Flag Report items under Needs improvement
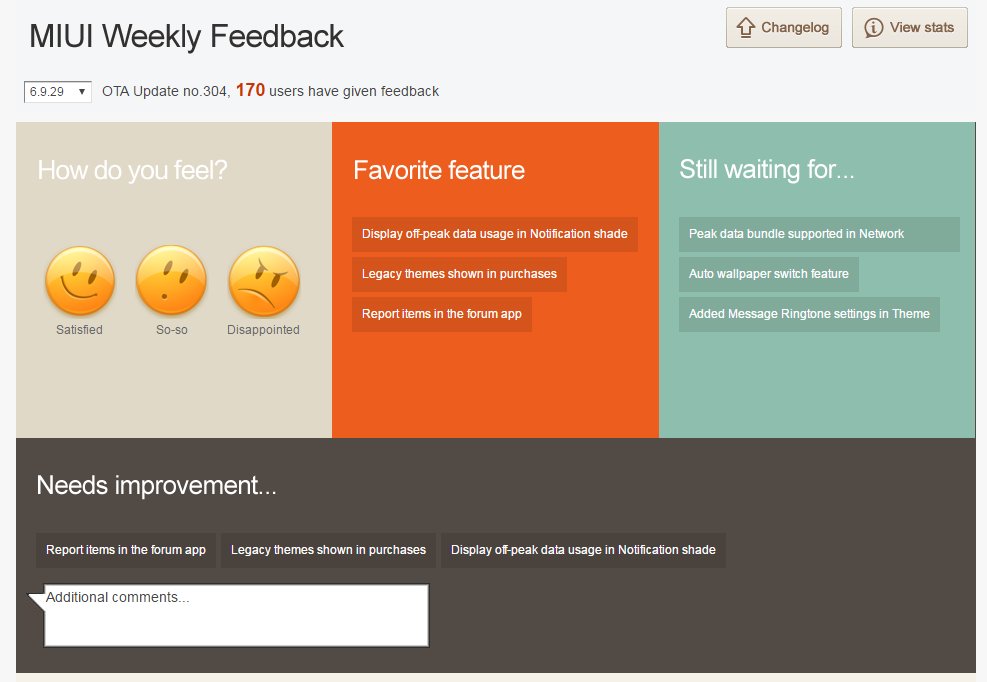Screen dimensions: 987x682 pos(126,550)
